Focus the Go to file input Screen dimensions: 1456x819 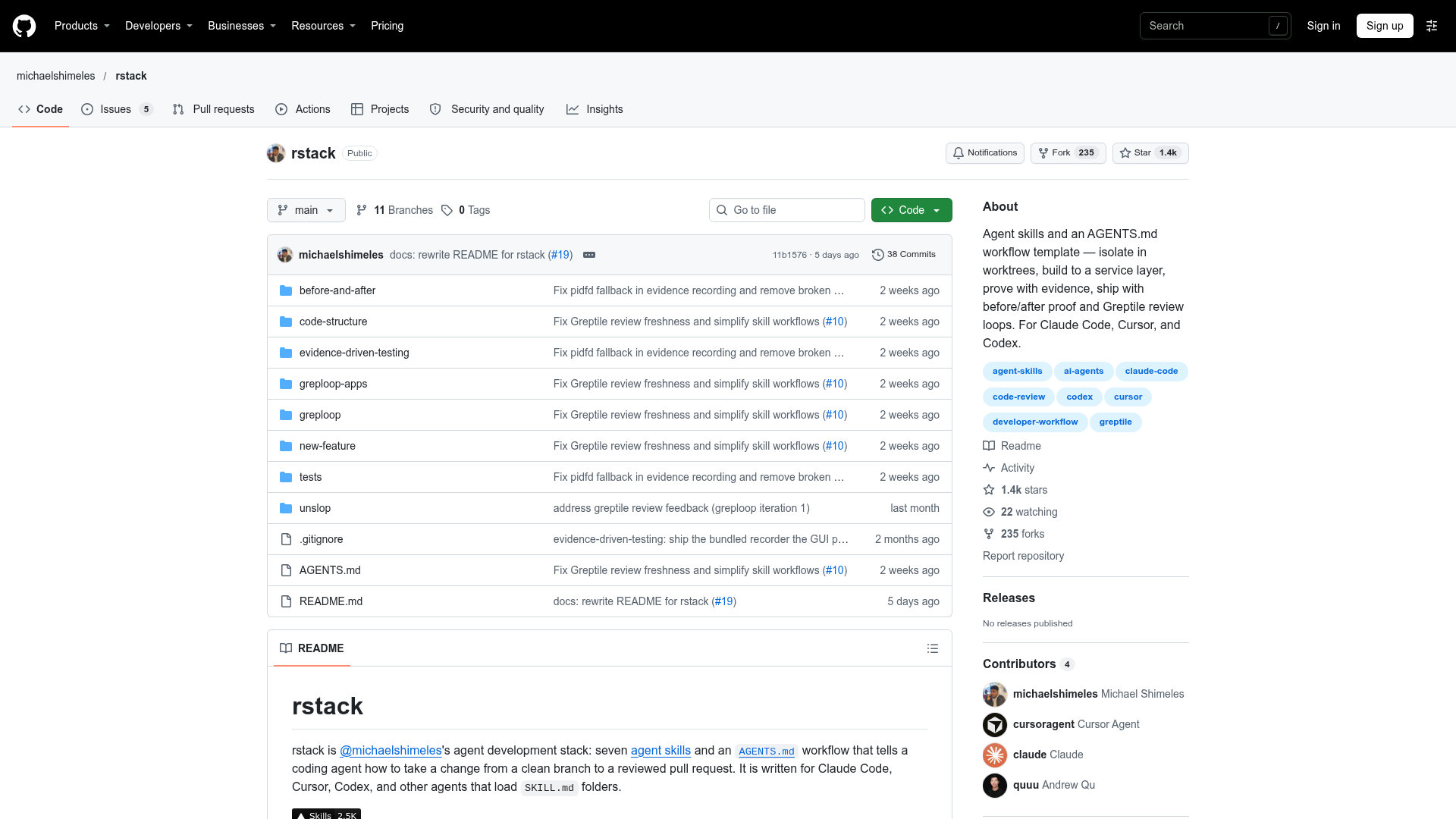point(787,210)
